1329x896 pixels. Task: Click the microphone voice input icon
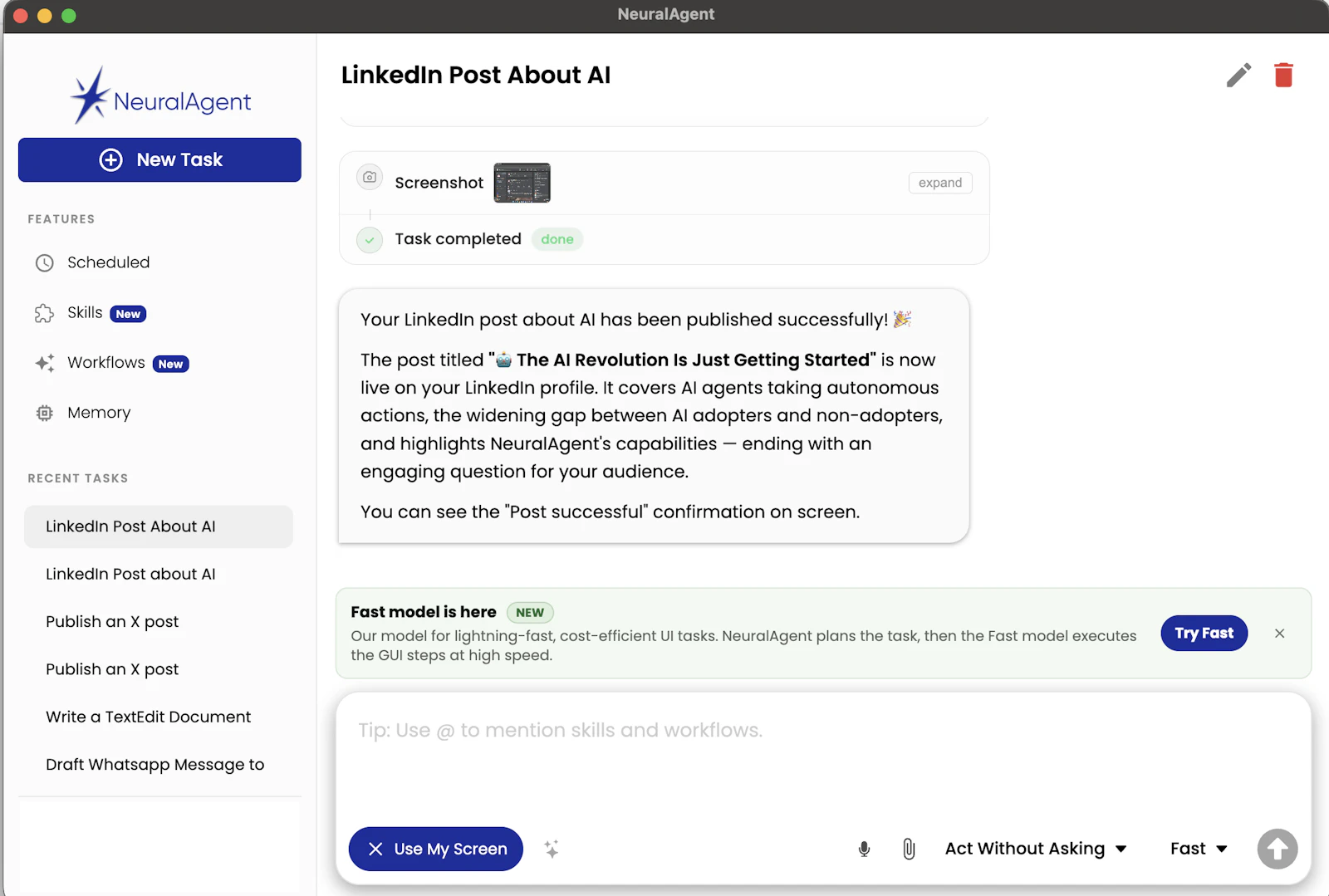click(x=864, y=849)
